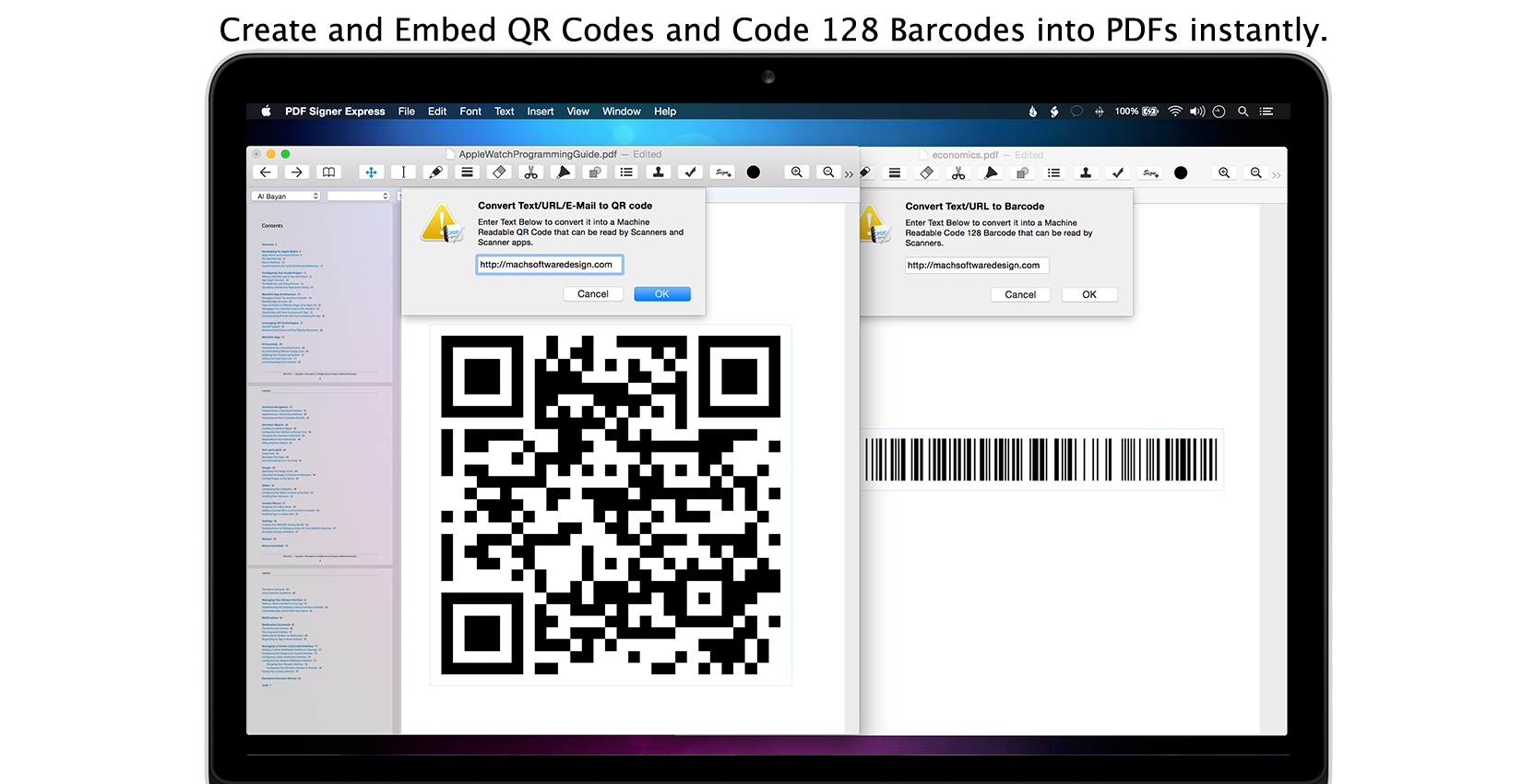The width and height of the screenshot is (1522, 784).
Task: Select the blue Move tool
Action: (371, 172)
